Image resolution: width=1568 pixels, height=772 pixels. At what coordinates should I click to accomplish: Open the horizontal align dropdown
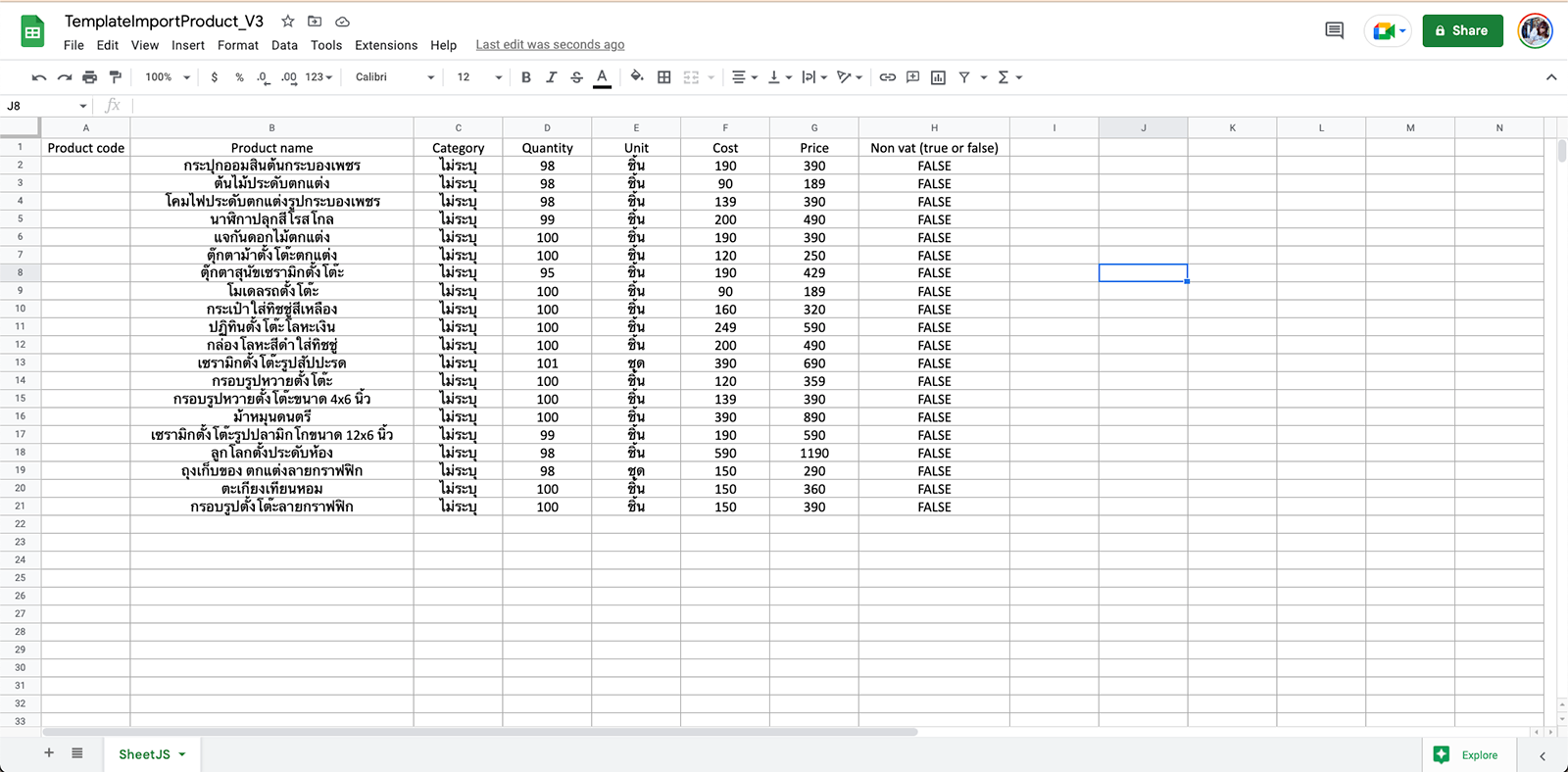(x=745, y=77)
